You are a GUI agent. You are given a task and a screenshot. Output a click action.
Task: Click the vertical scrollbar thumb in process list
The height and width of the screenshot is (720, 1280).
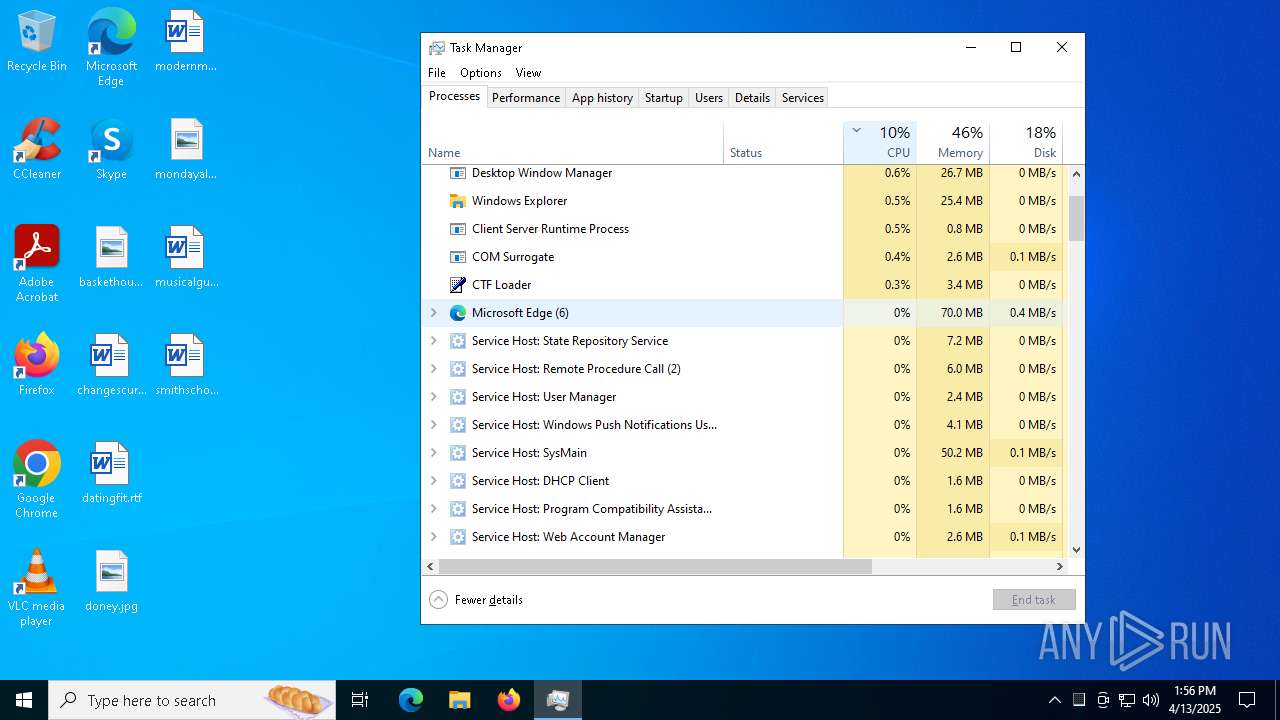(x=1076, y=218)
